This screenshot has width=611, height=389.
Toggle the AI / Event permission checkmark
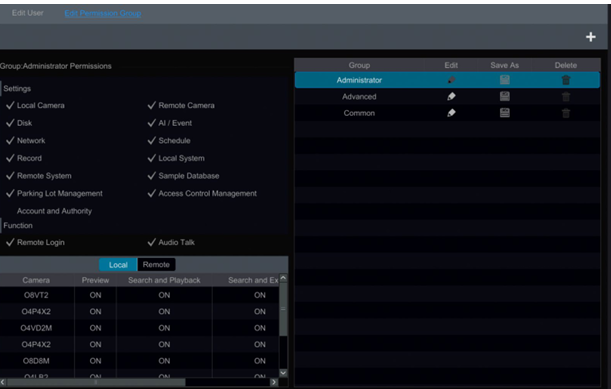pyautogui.click(x=152, y=123)
